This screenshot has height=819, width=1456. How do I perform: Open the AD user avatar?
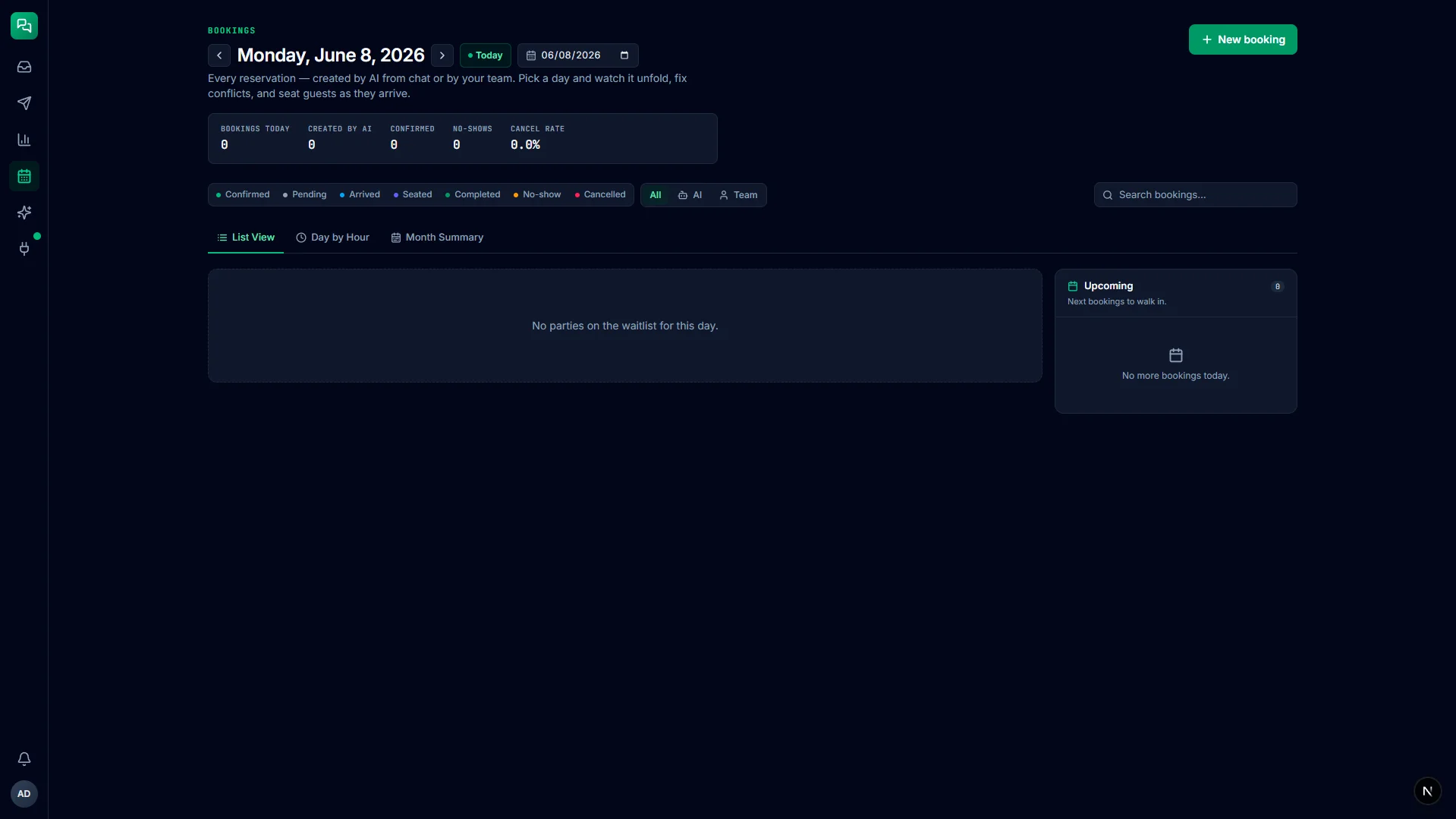24,794
